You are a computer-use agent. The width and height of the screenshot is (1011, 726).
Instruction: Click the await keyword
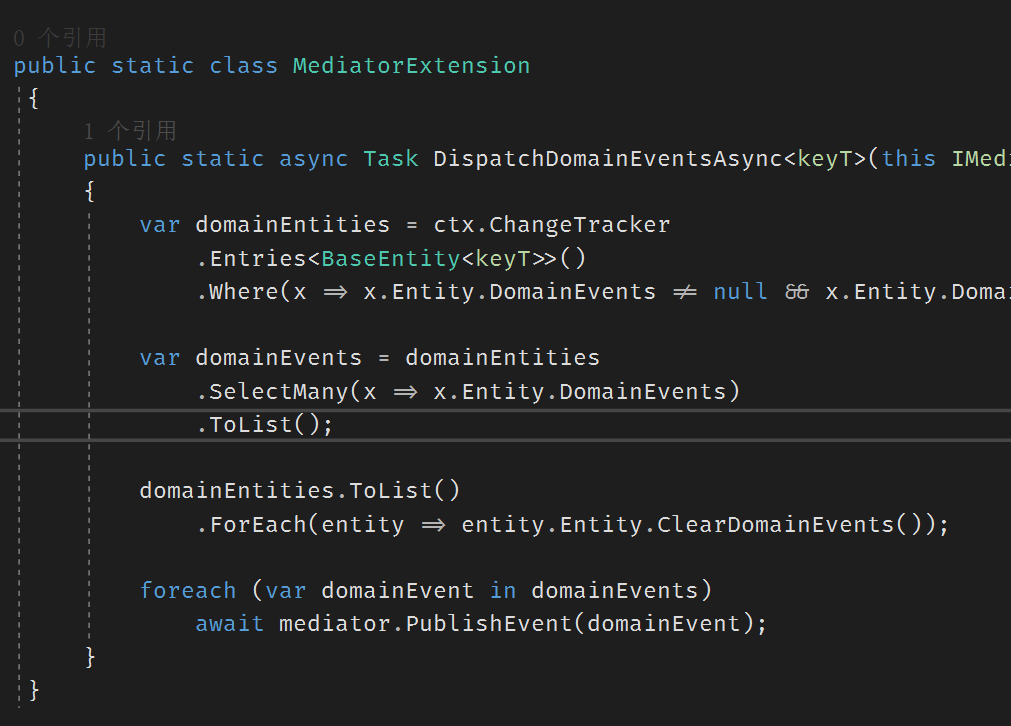point(229,624)
